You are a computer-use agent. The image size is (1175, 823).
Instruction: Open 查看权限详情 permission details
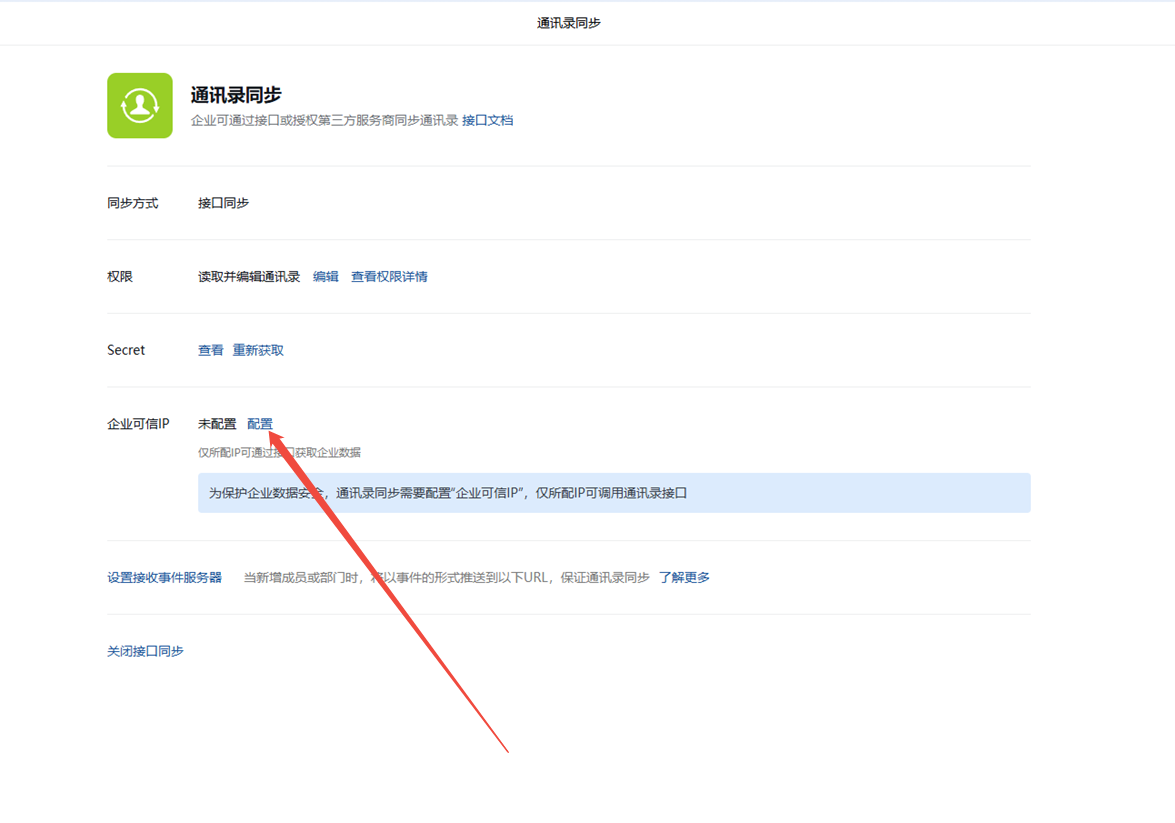tap(389, 277)
